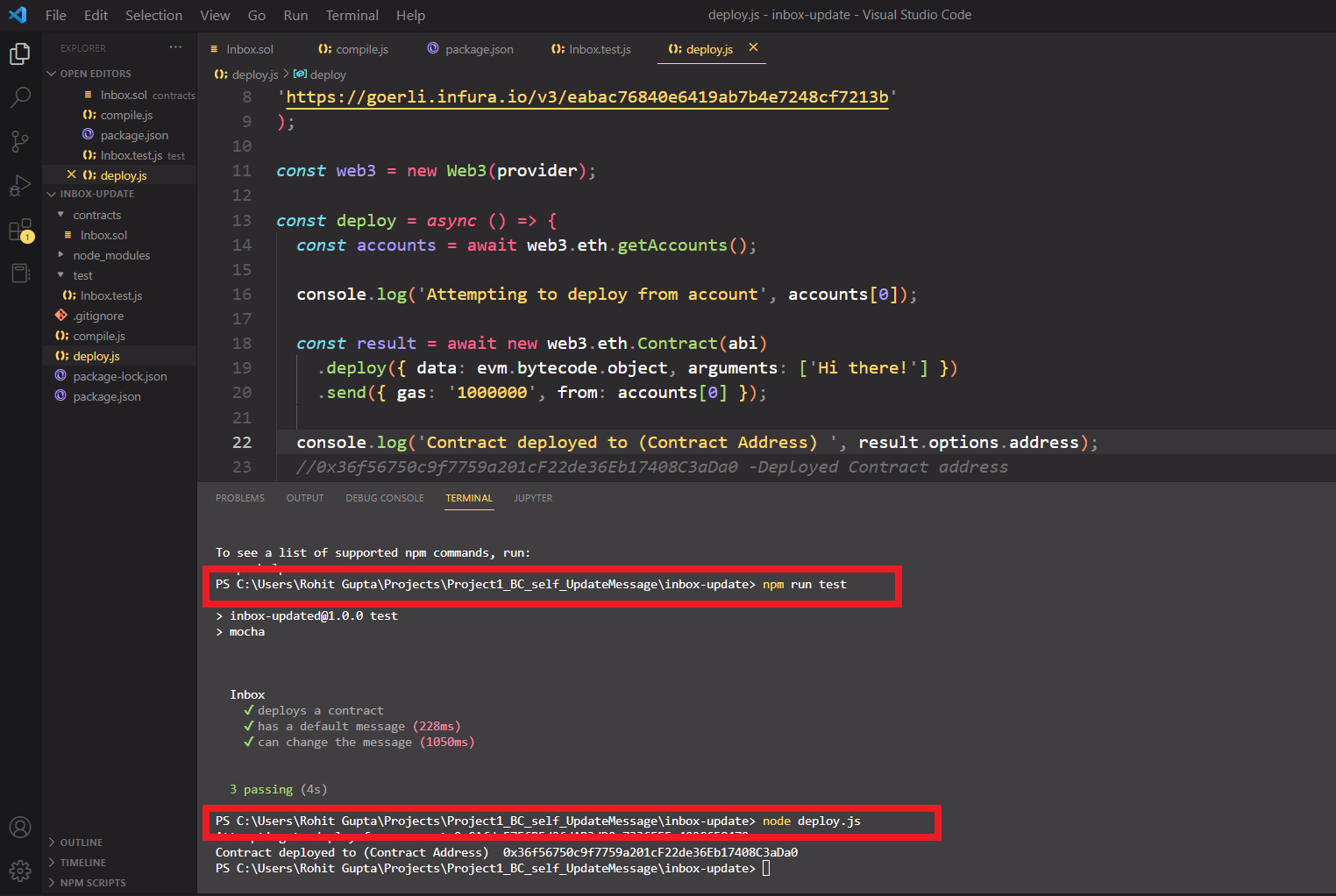Open the Help menu
This screenshot has height=896, width=1336.
(410, 15)
